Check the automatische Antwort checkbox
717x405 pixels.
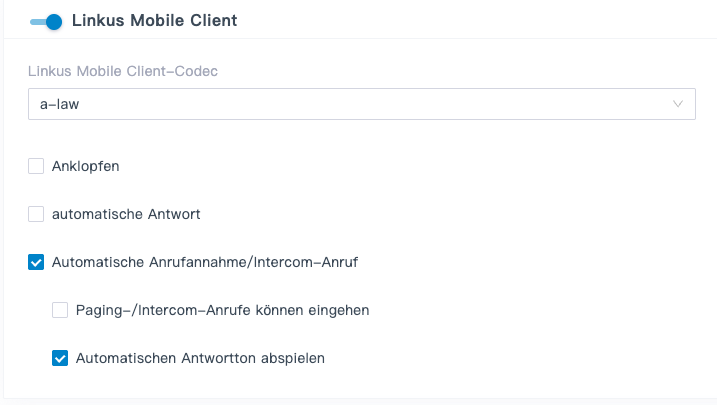point(36,214)
